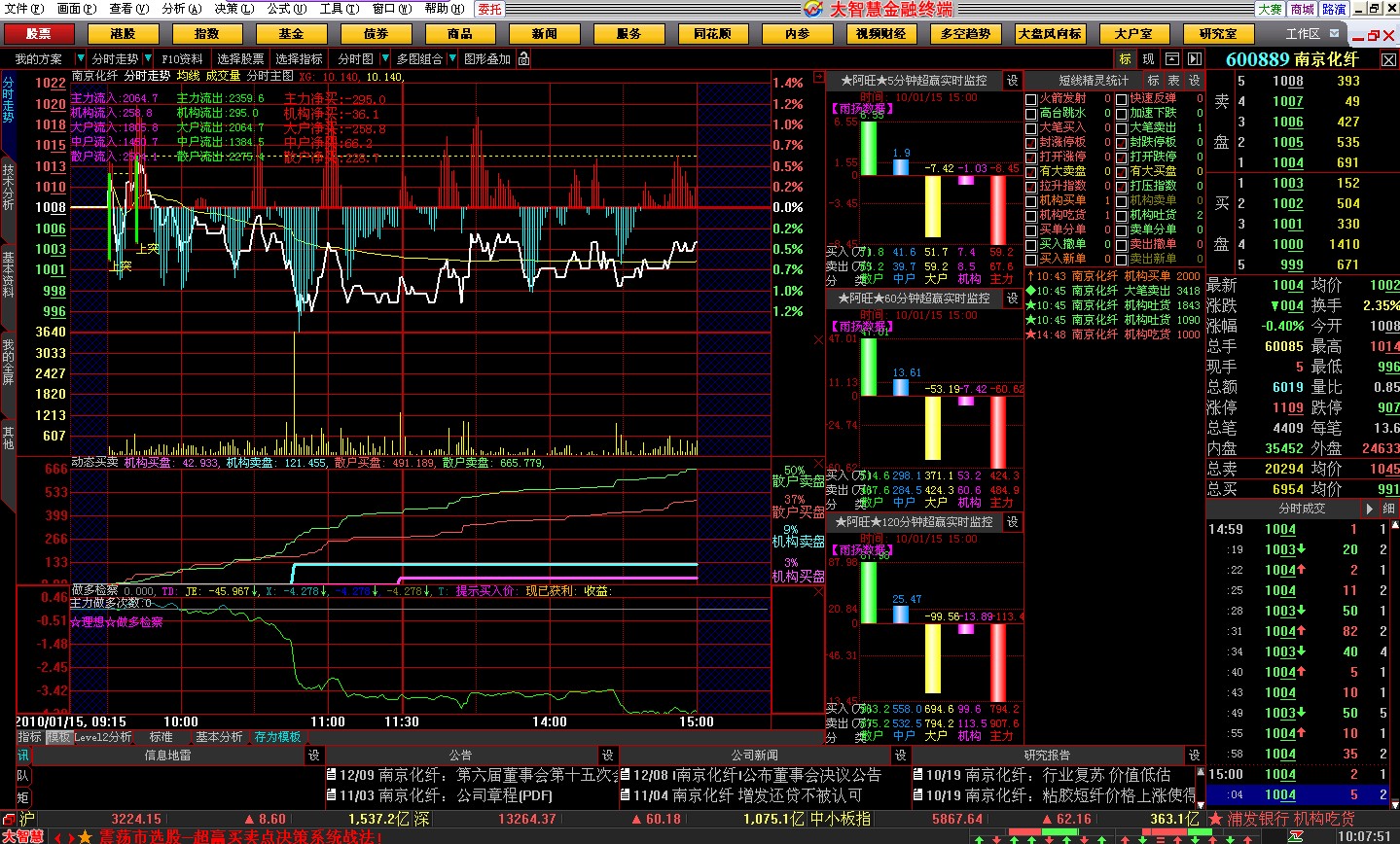
Task: Toggle the 大笔买入 checkbox
Action: tap(1031, 127)
